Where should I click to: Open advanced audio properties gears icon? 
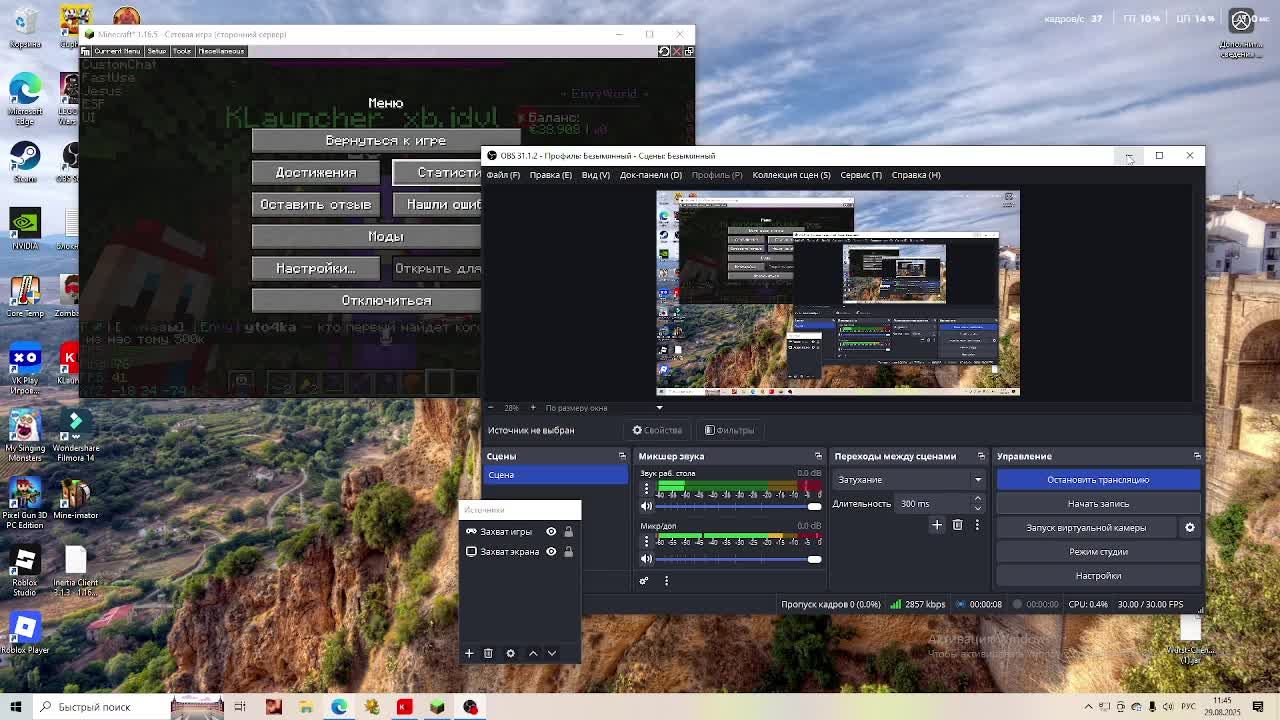(644, 581)
